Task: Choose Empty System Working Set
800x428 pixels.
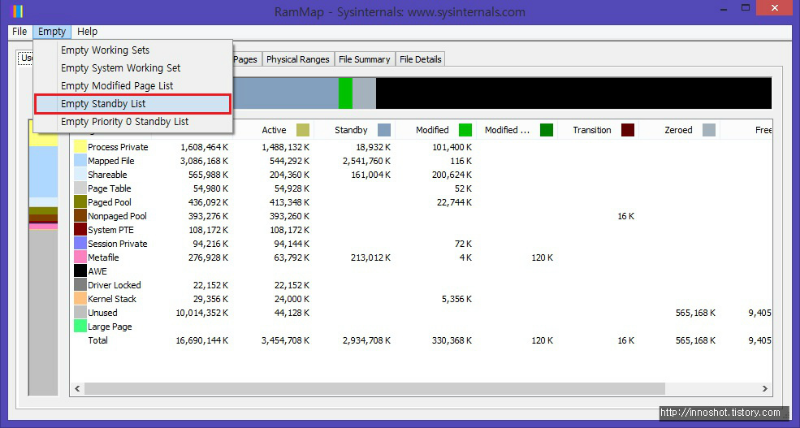Action: [133, 68]
